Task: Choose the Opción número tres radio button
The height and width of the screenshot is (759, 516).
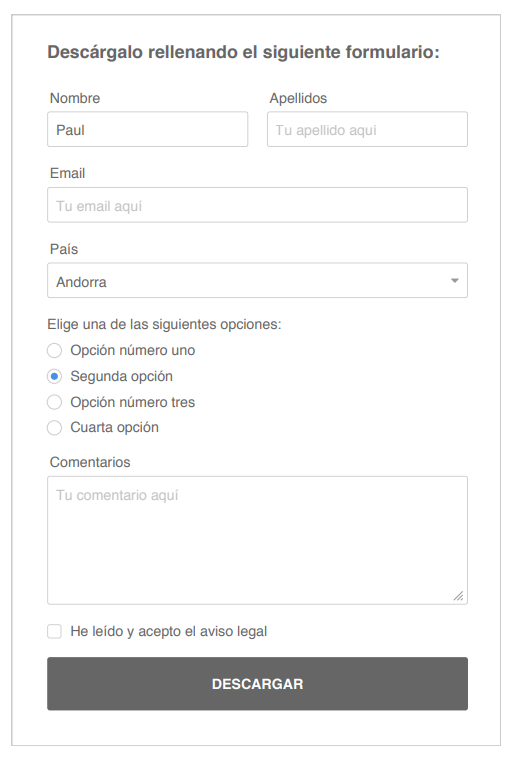Action: [x=54, y=402]
